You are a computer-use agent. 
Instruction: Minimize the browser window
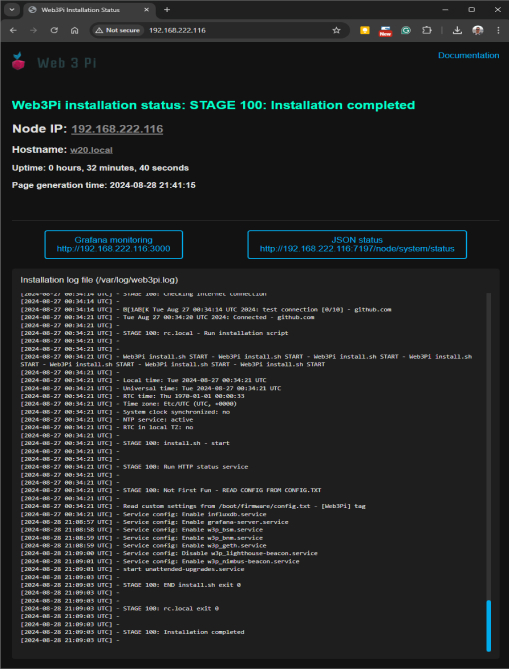pyautogui.click(x=445, y=9)
